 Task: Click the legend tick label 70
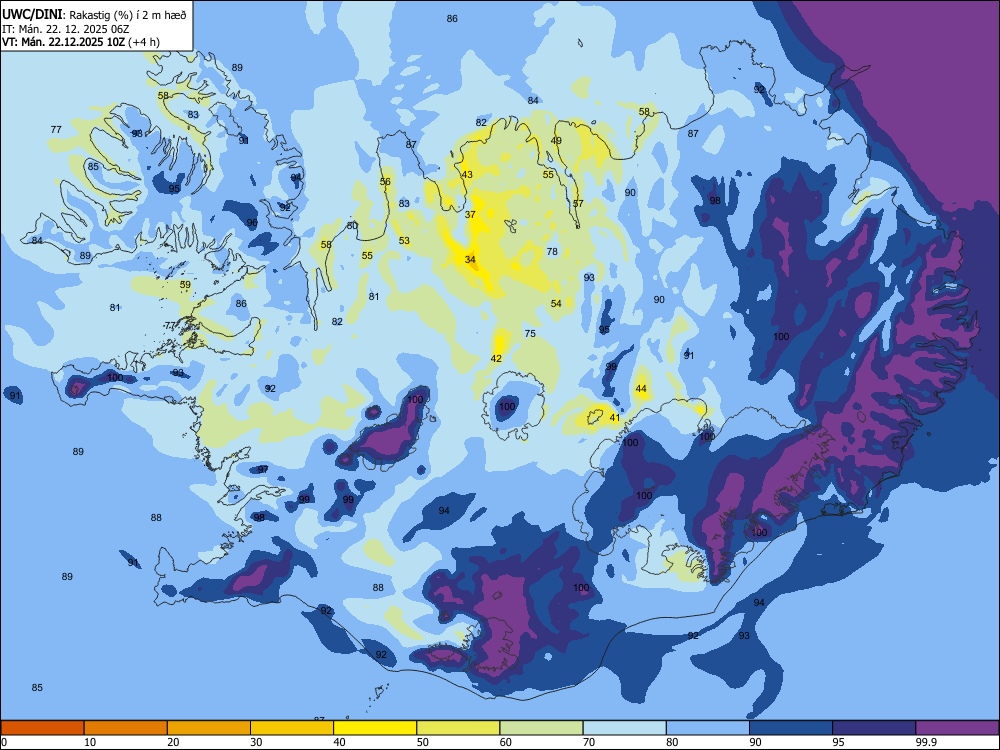(589, 742)
